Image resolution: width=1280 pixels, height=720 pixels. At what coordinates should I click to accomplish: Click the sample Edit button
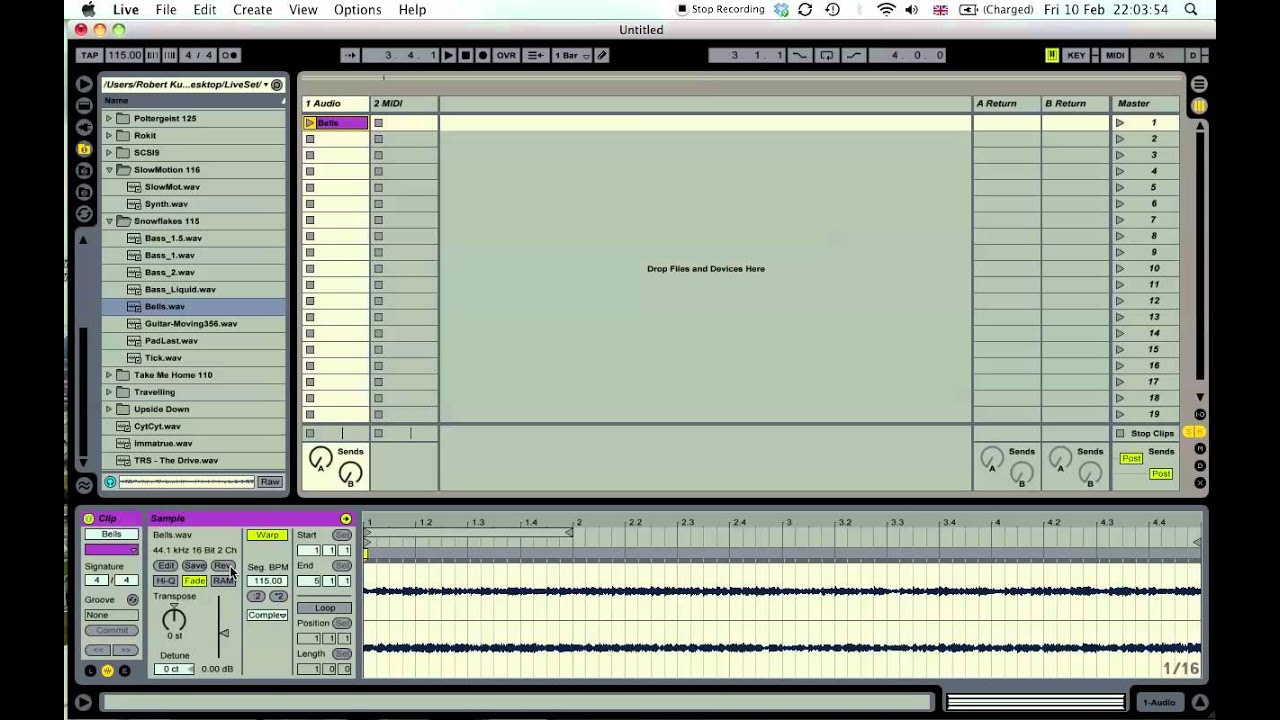pos(165,566)
